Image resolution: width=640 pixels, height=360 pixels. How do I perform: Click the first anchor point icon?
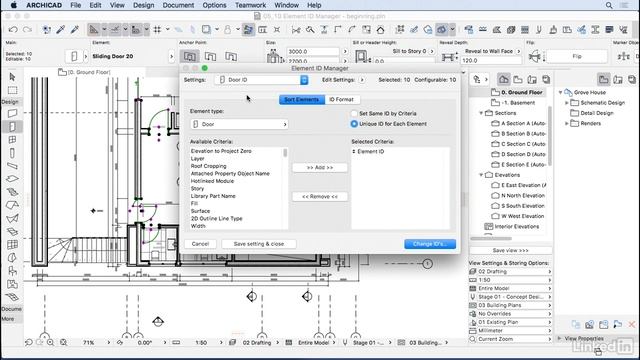190,56
